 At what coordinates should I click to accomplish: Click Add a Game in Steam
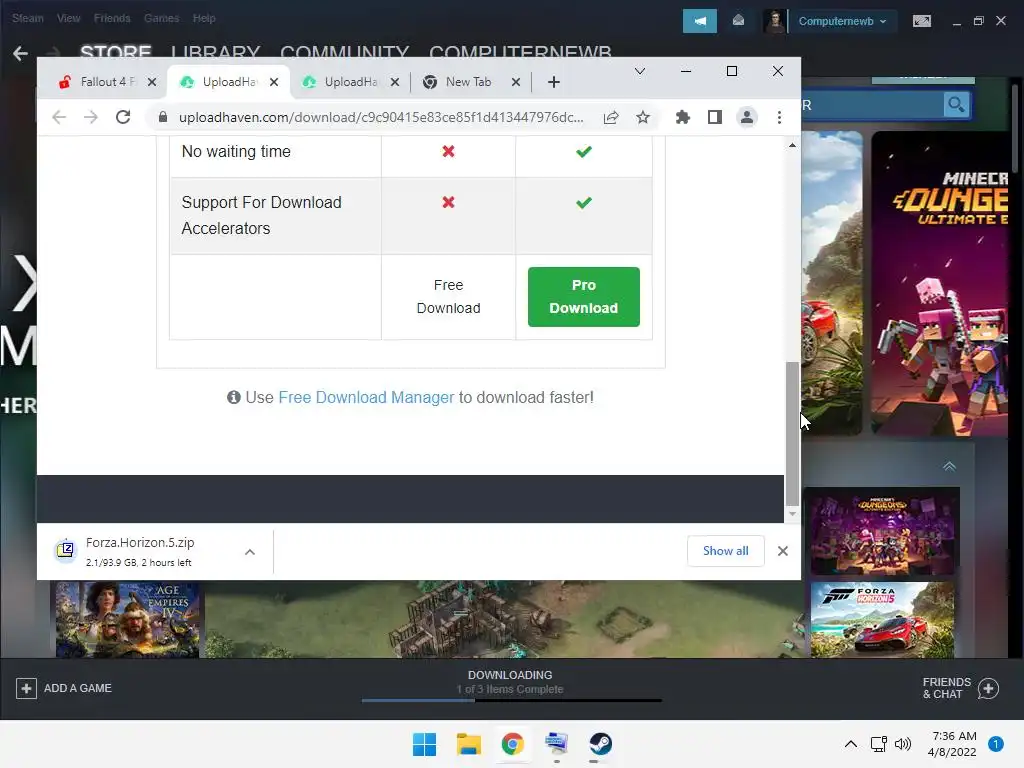64,688
